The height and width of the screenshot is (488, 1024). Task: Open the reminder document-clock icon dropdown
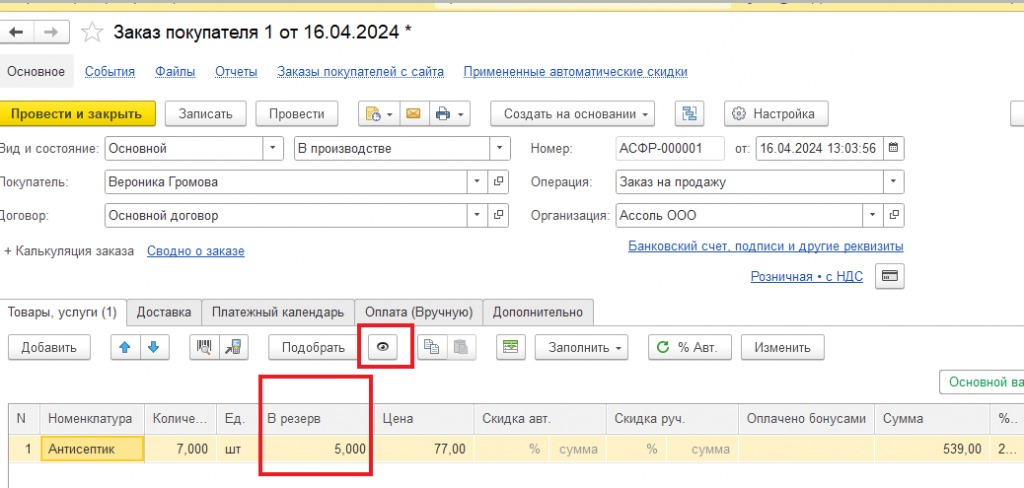coord(378,114)
